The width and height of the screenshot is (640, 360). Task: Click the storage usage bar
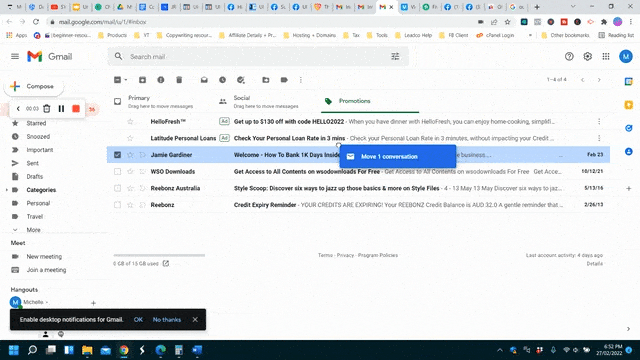(x=159, y=256)
